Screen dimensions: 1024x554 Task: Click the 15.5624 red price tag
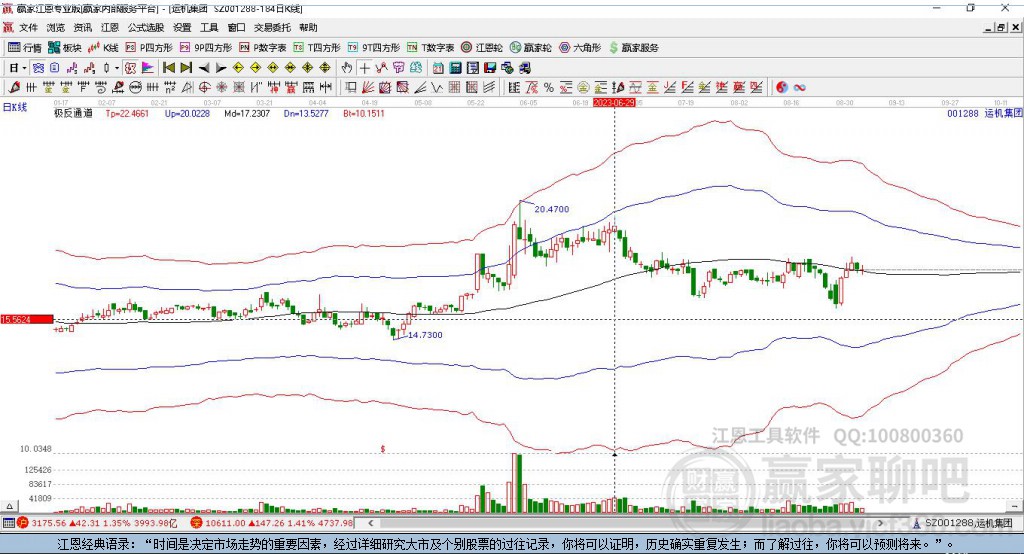point(27,319)
